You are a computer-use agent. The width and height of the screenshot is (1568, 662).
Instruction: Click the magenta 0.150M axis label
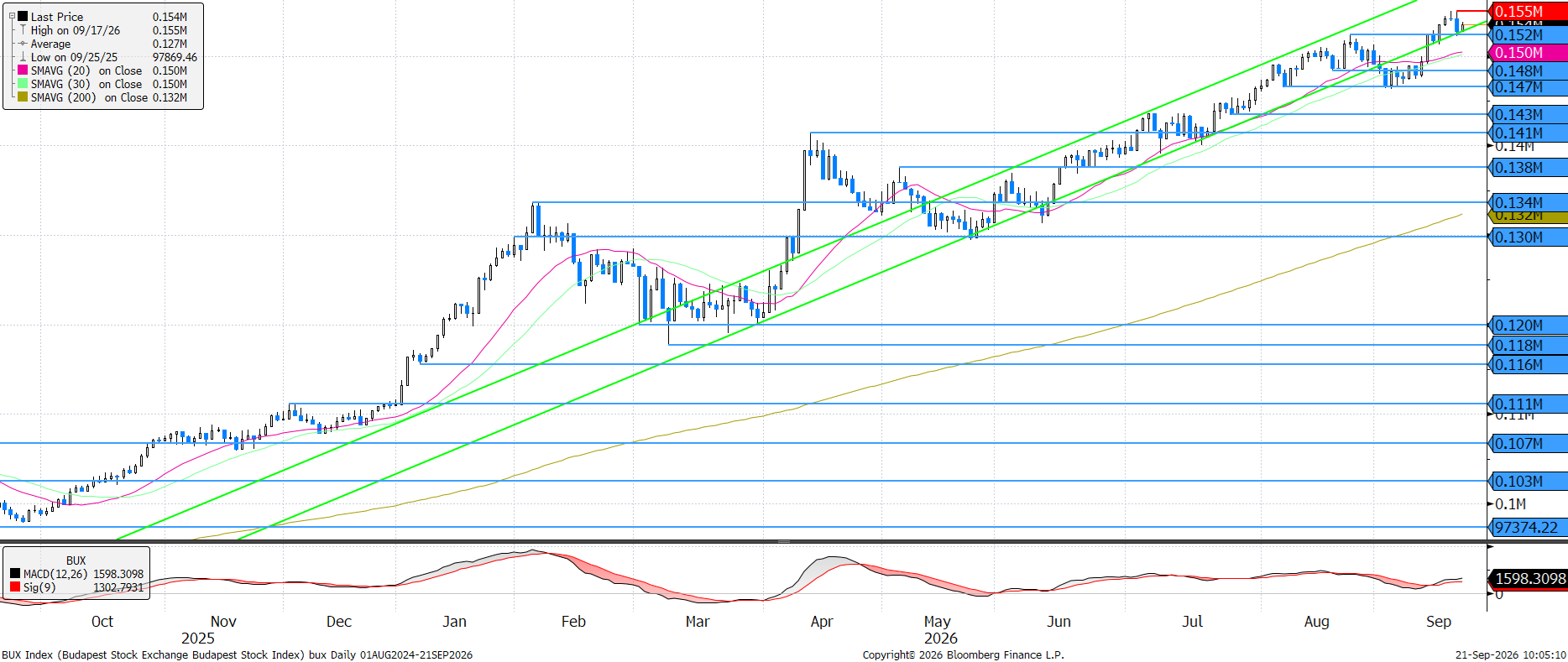(1529, 53)
